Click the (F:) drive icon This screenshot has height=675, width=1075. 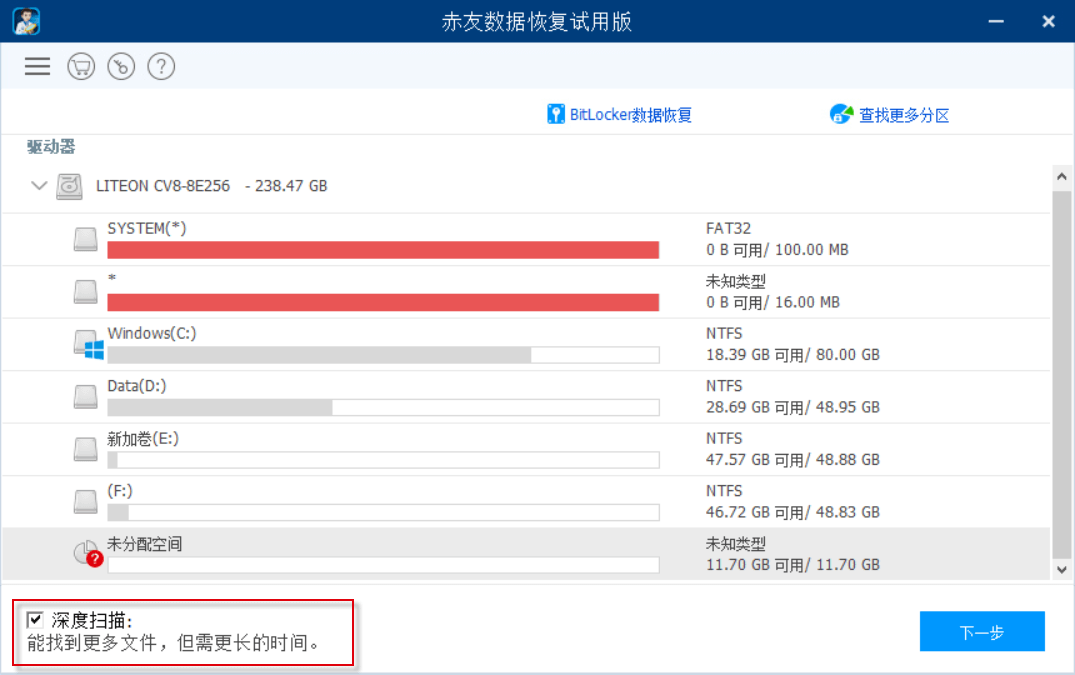(86, 502)
